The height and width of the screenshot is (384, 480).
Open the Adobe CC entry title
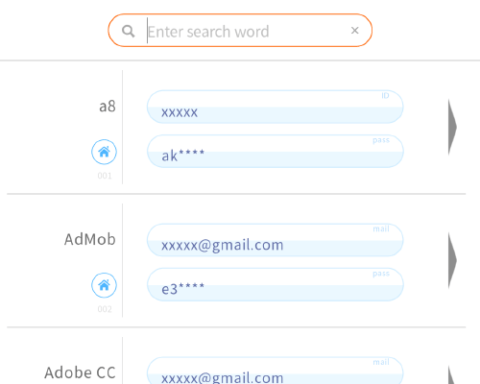pyautogui.click(x=80, y=373)
